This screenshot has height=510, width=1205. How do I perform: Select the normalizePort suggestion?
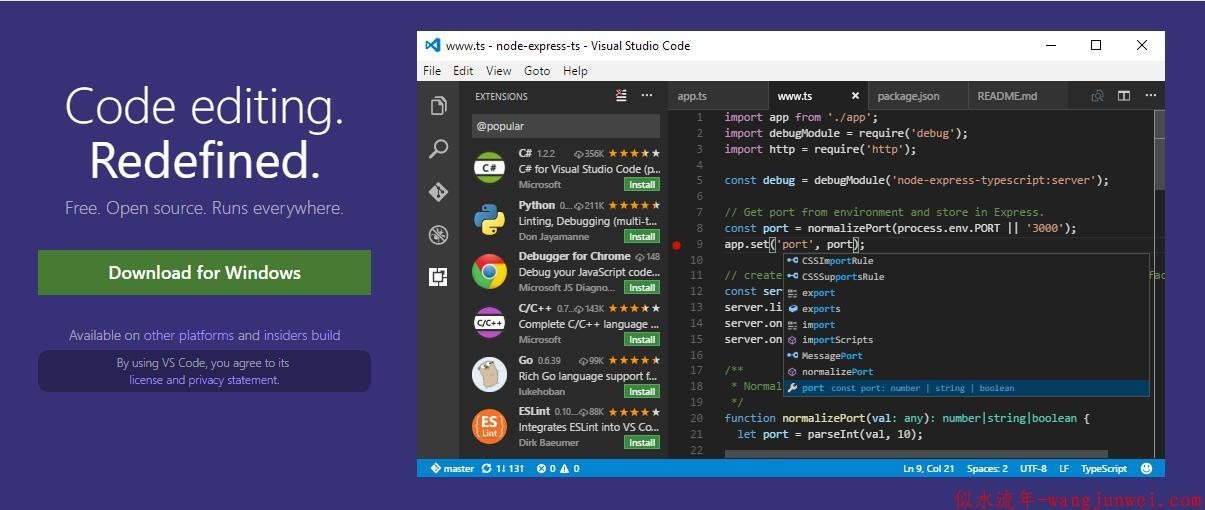tap(967, 372)
